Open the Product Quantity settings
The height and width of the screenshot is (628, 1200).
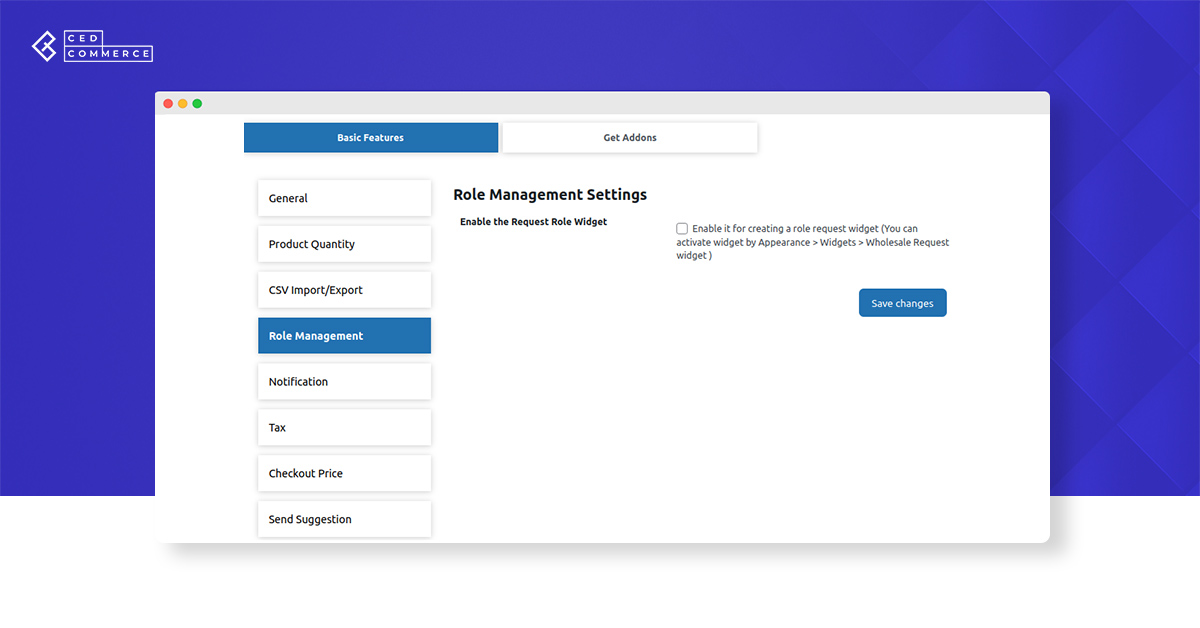[x=344, y=244]
